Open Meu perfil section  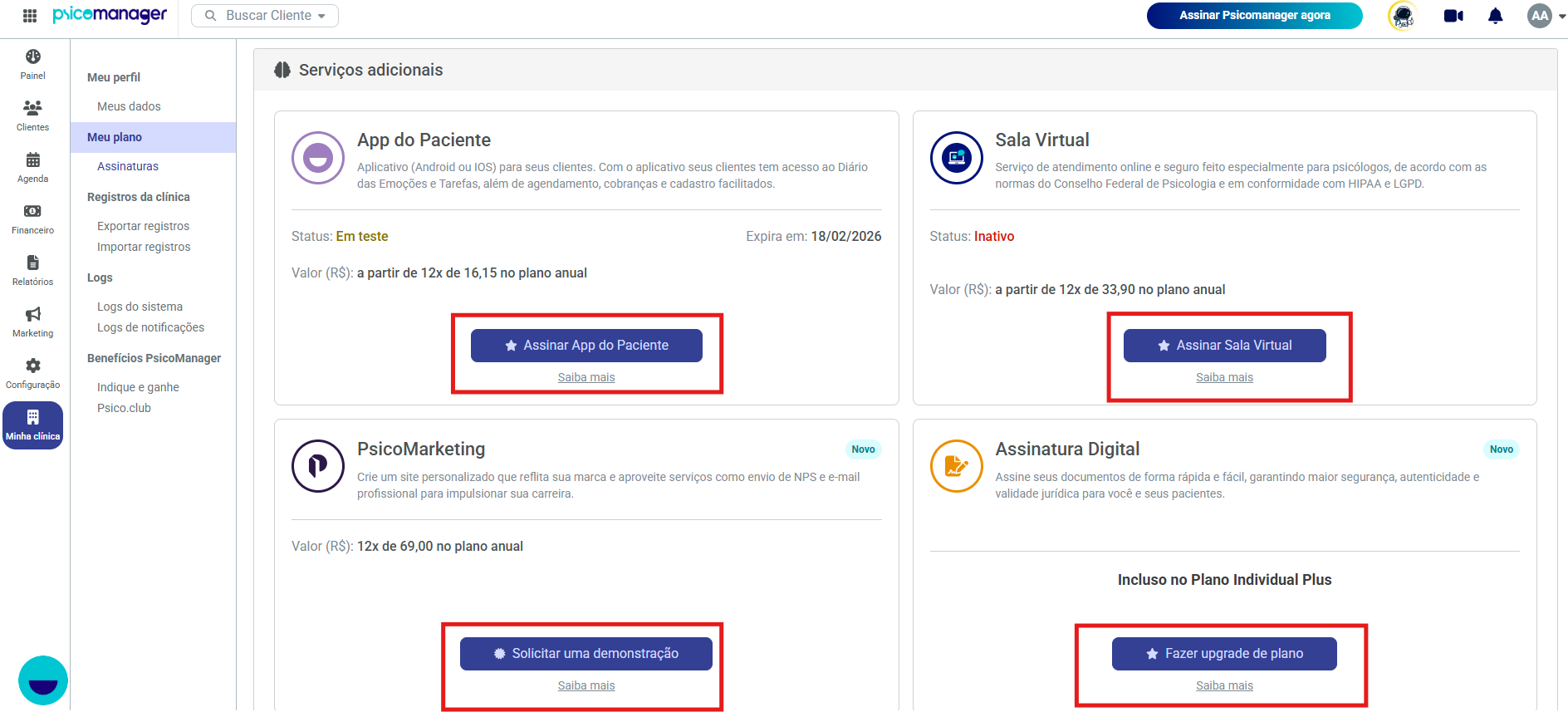point(114,77)
